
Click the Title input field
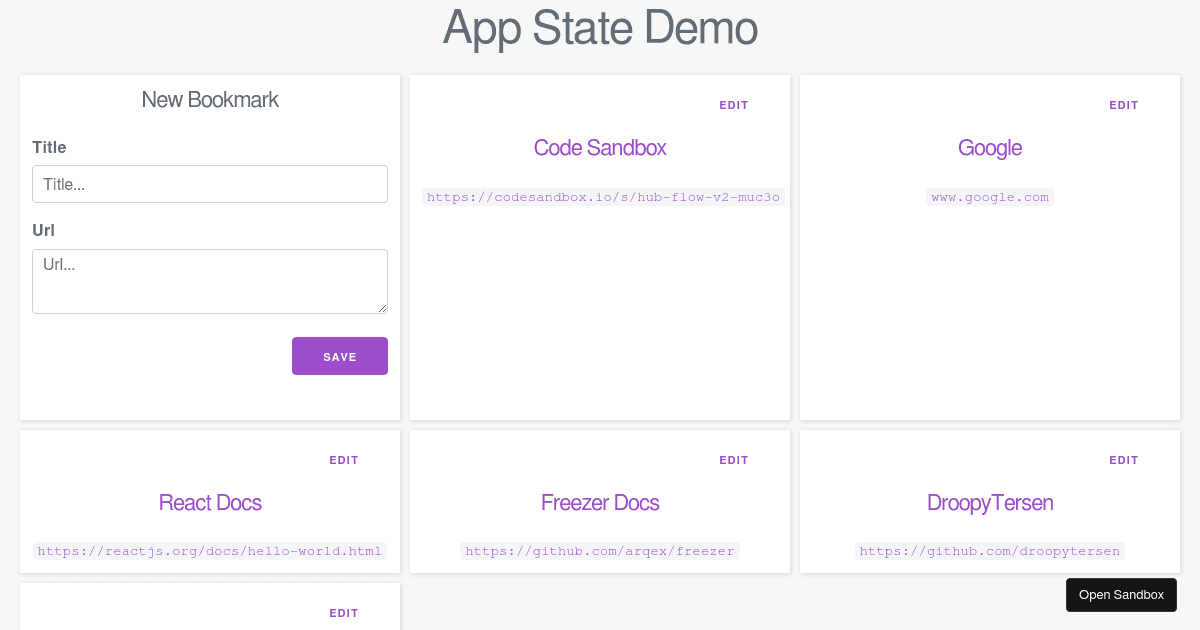point(210,184)
